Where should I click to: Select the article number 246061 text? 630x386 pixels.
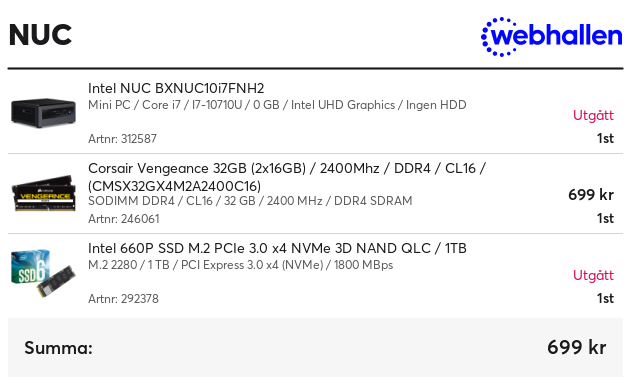point(124,219)
